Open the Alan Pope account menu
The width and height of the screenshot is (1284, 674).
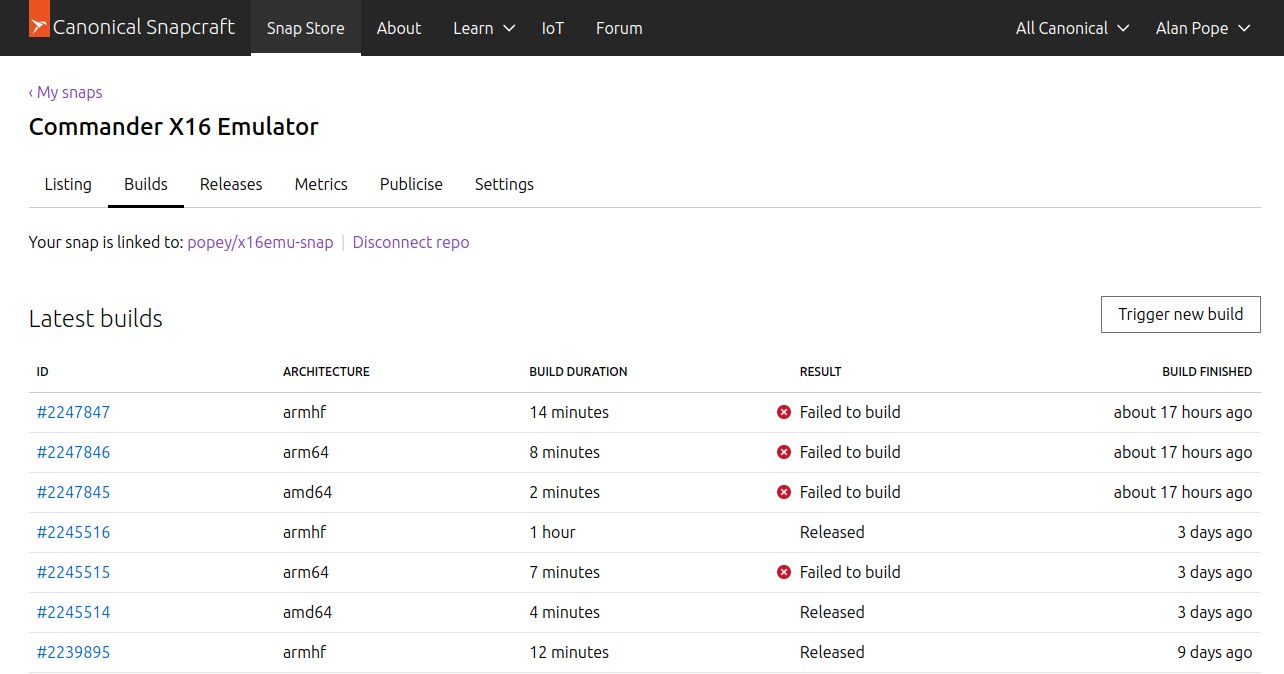[1203, 28]
